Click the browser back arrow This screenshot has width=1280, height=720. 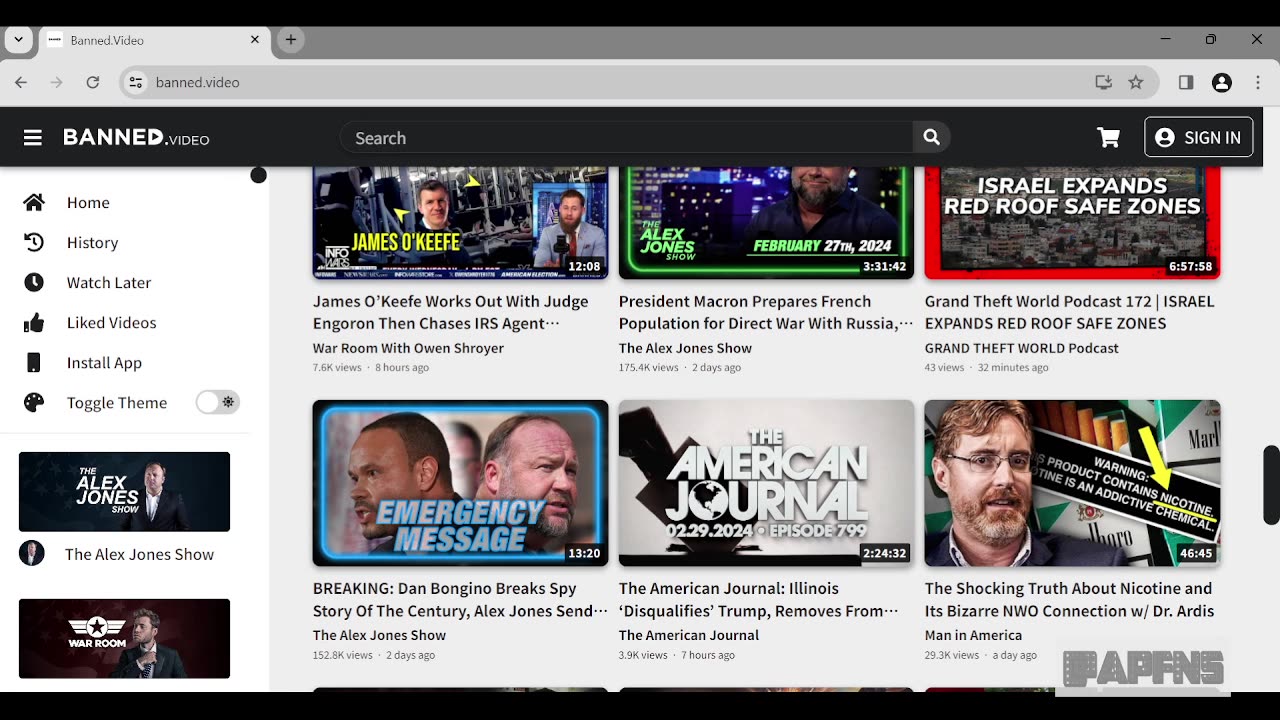click(x=21, y=82)
